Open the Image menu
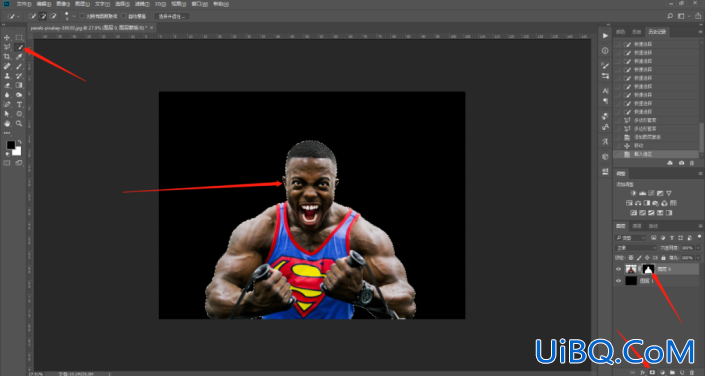The height and width of the screenshot is (376, 705). [62, 4]
